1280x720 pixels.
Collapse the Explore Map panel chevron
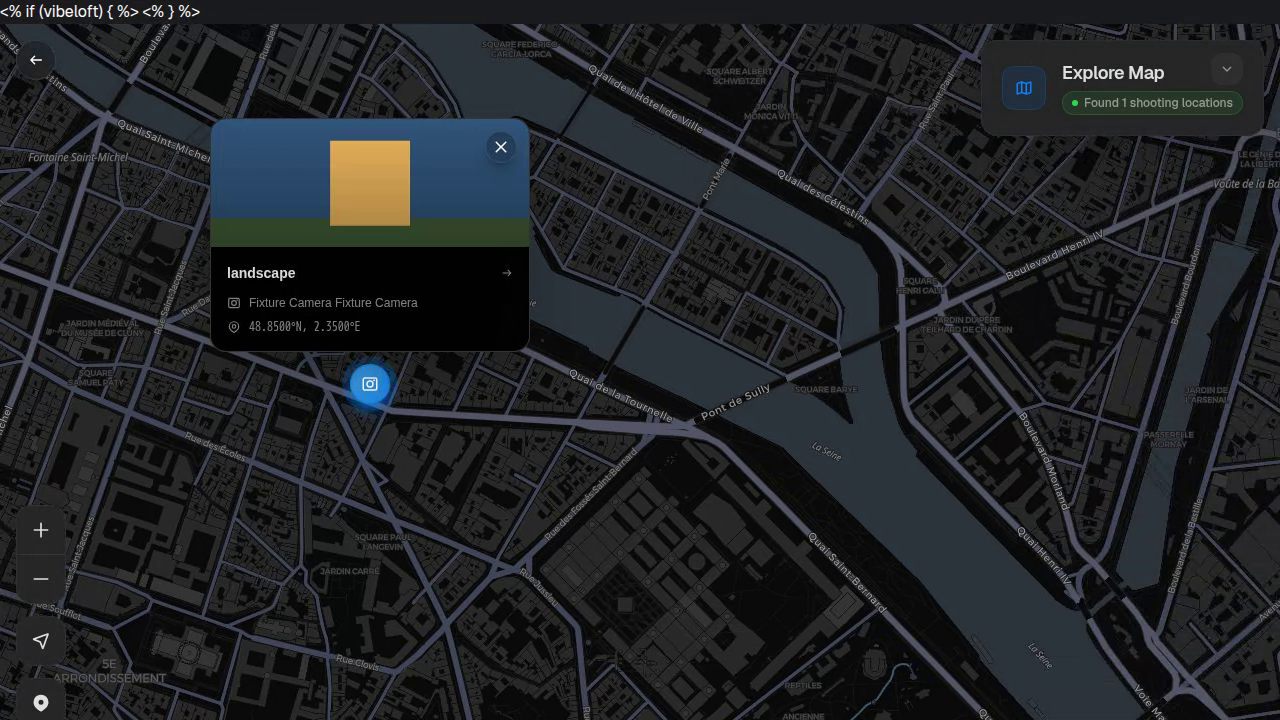1227,69
